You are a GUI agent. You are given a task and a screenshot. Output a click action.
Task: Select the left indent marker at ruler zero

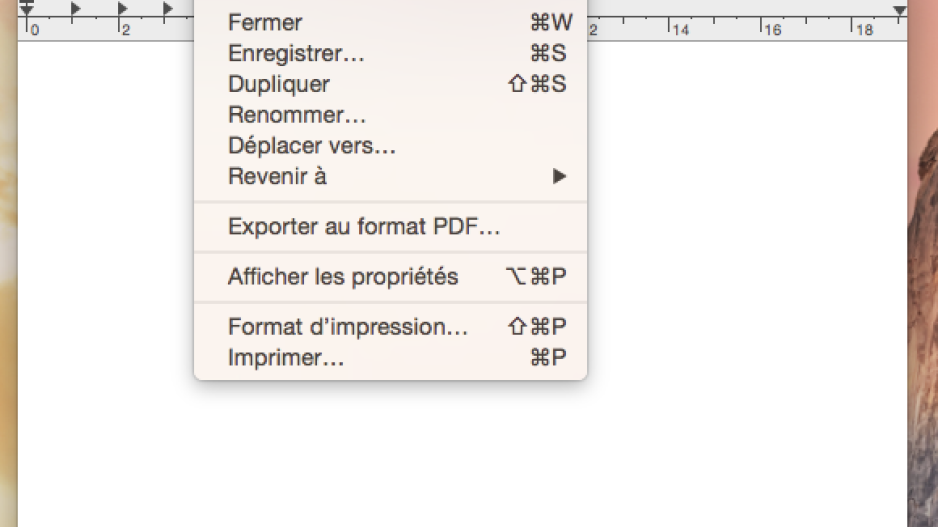[27, 8]
